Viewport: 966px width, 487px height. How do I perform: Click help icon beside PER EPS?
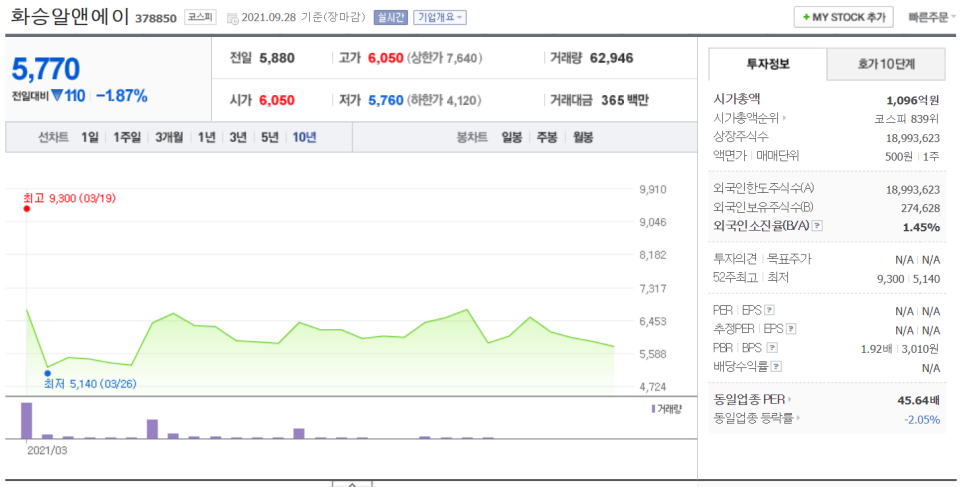[769, 310]
